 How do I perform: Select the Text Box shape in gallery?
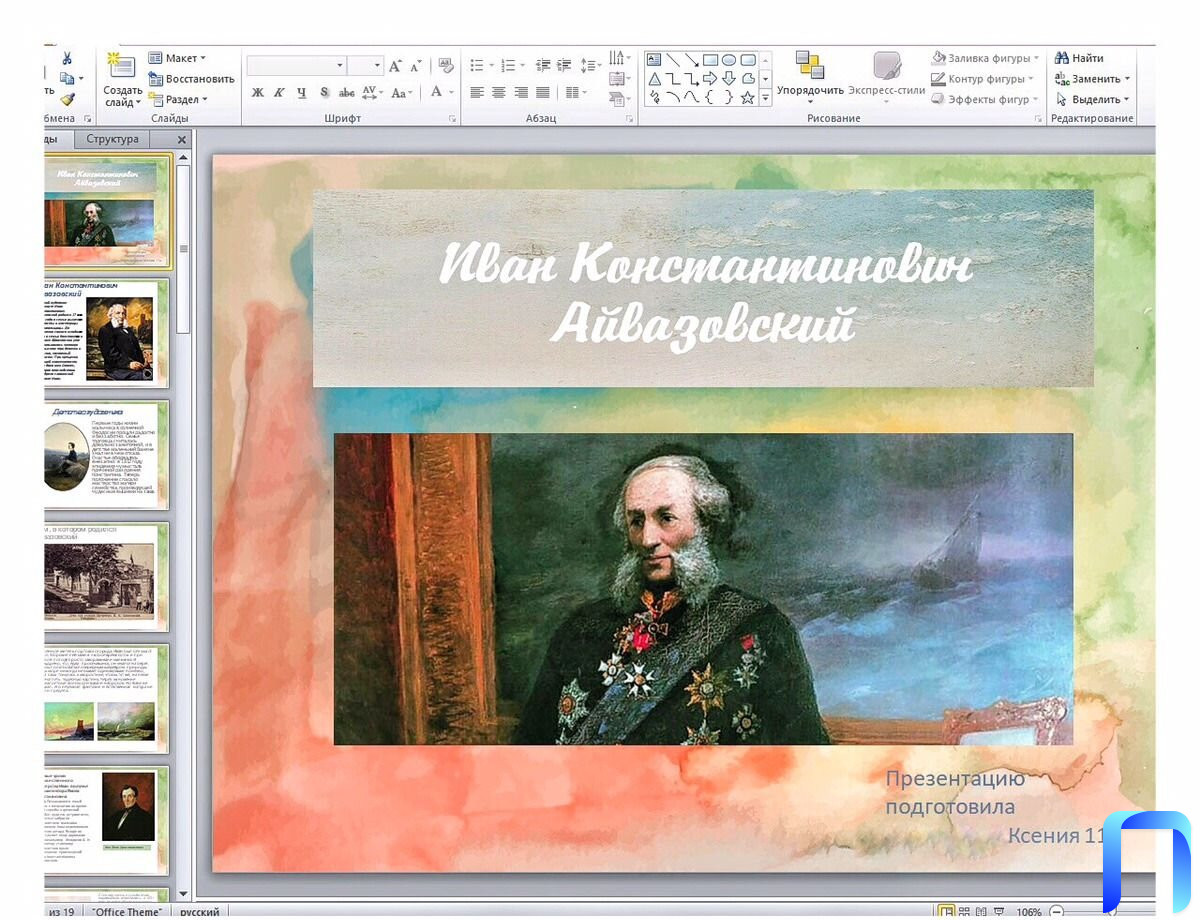coord(654,60)
